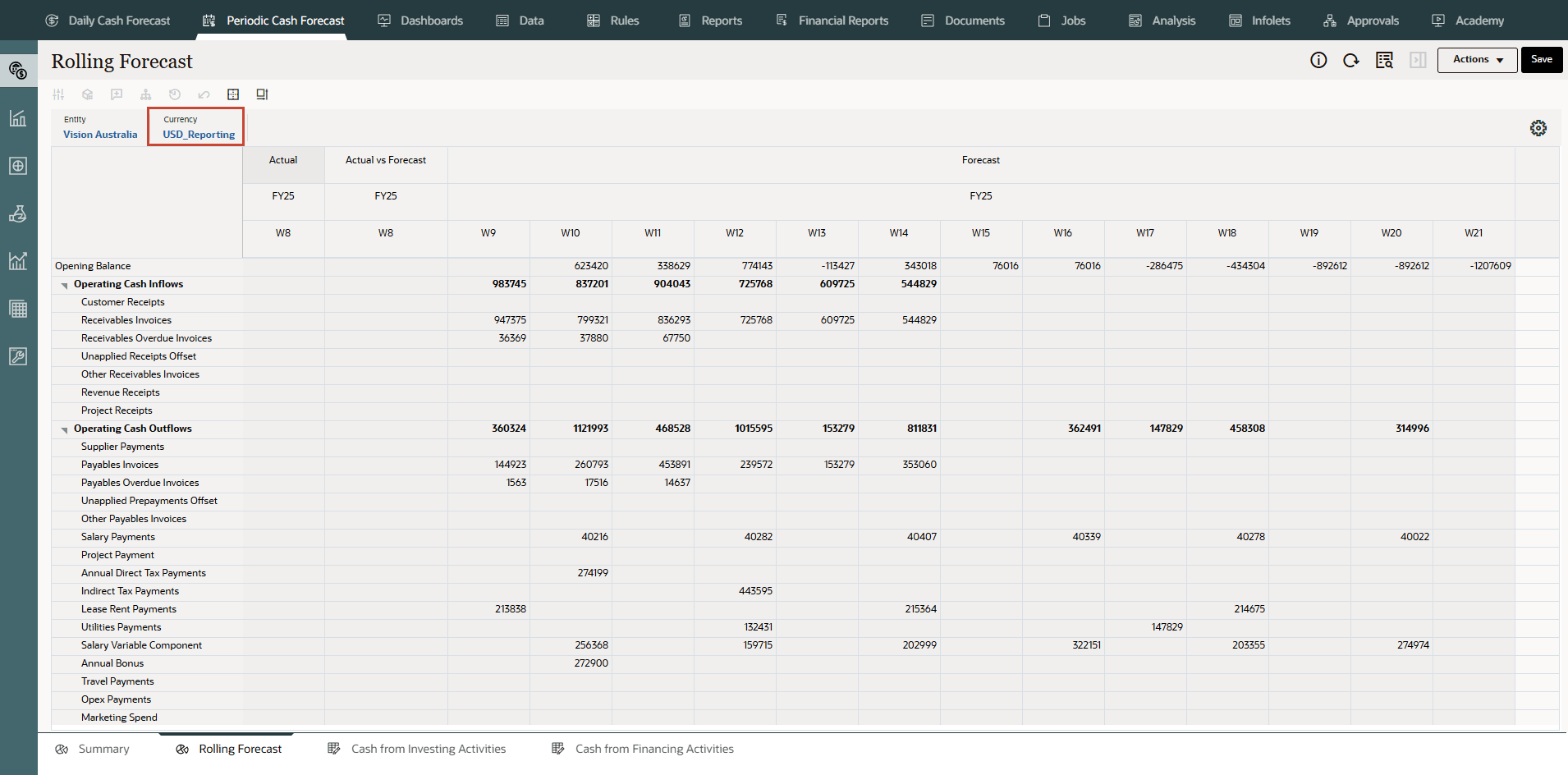Open the Reports tab
The height and width of the screenshot is (775, 1568).
point(710,21)
